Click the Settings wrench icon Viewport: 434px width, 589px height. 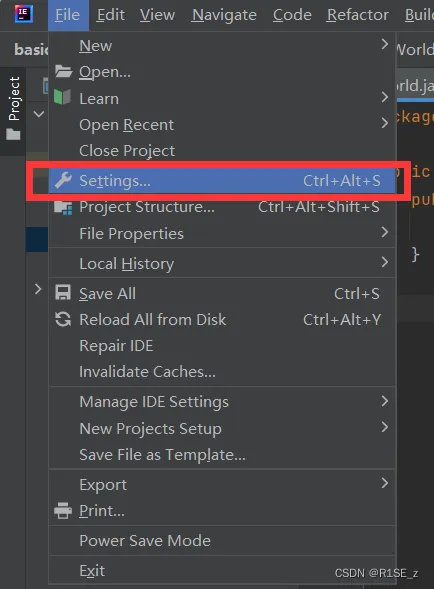tap(63, 180)
